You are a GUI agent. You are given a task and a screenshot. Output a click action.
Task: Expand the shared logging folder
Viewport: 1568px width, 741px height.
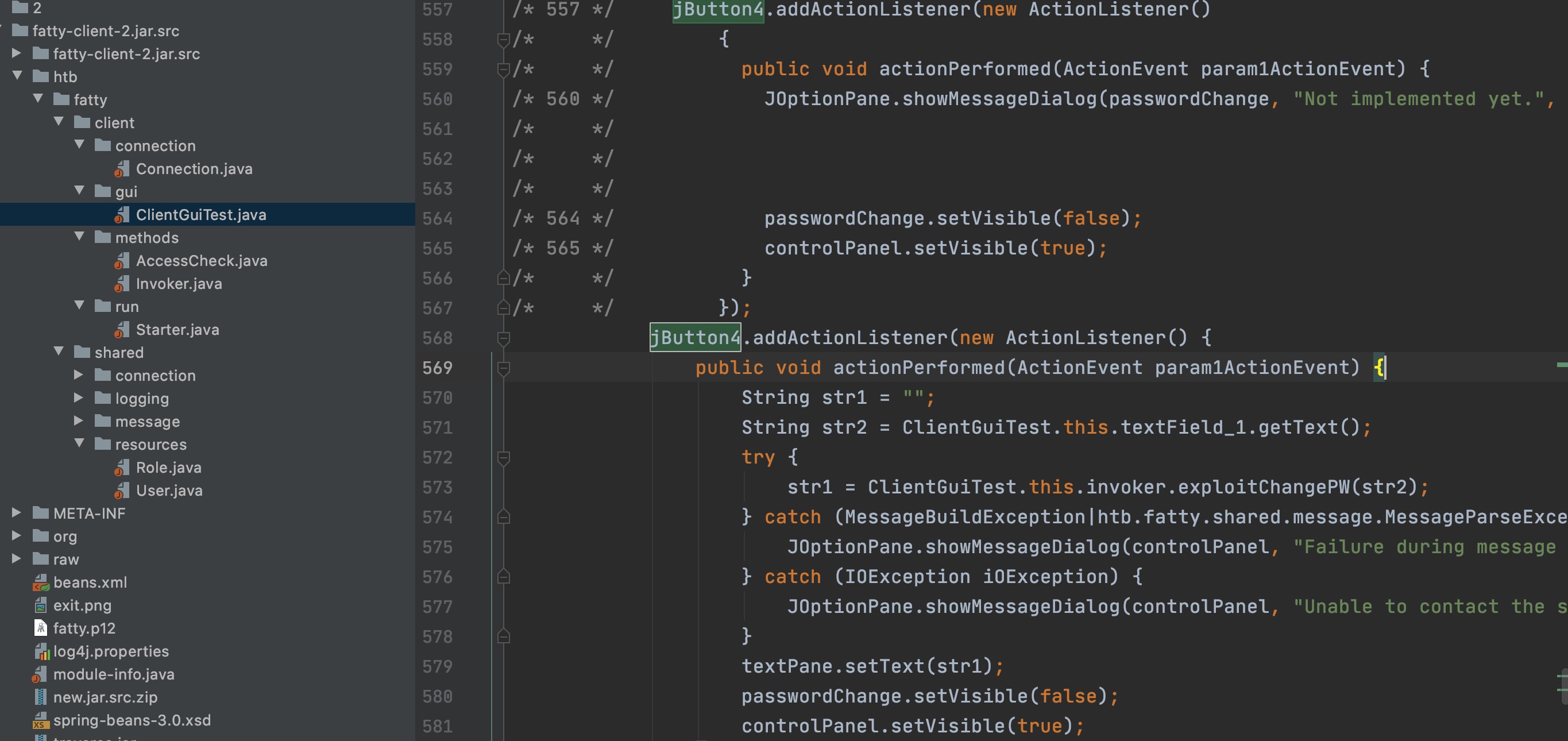[79, 398]
